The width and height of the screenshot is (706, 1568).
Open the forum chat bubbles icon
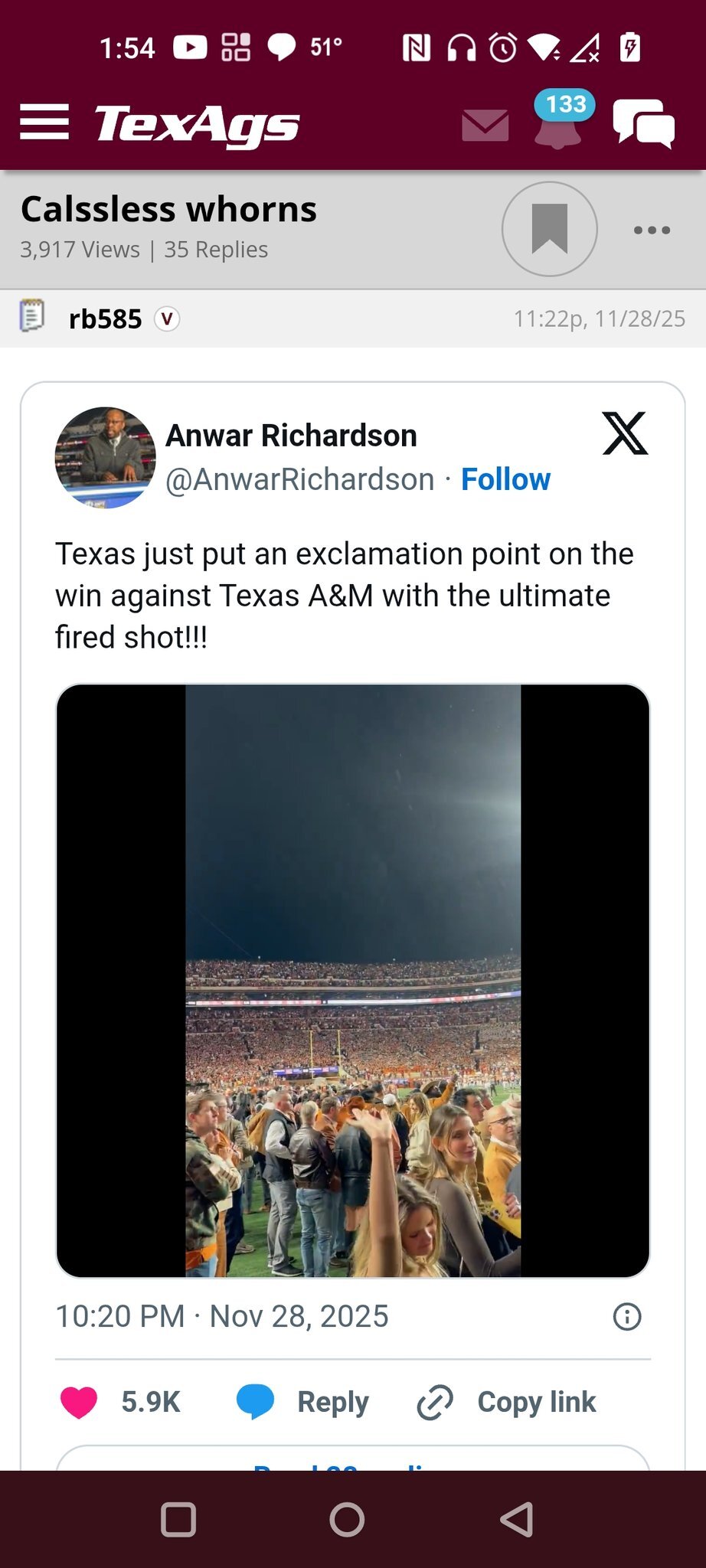coord(643,123)
